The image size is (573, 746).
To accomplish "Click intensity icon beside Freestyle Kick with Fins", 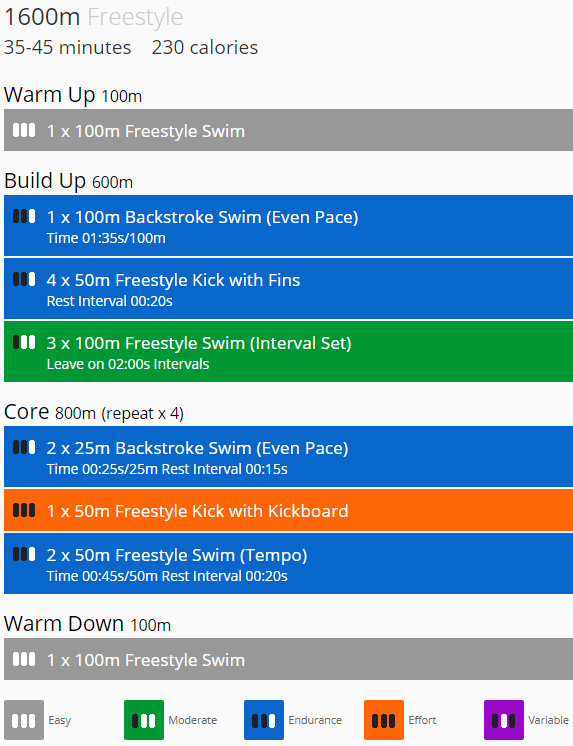I will coord(24,279).
